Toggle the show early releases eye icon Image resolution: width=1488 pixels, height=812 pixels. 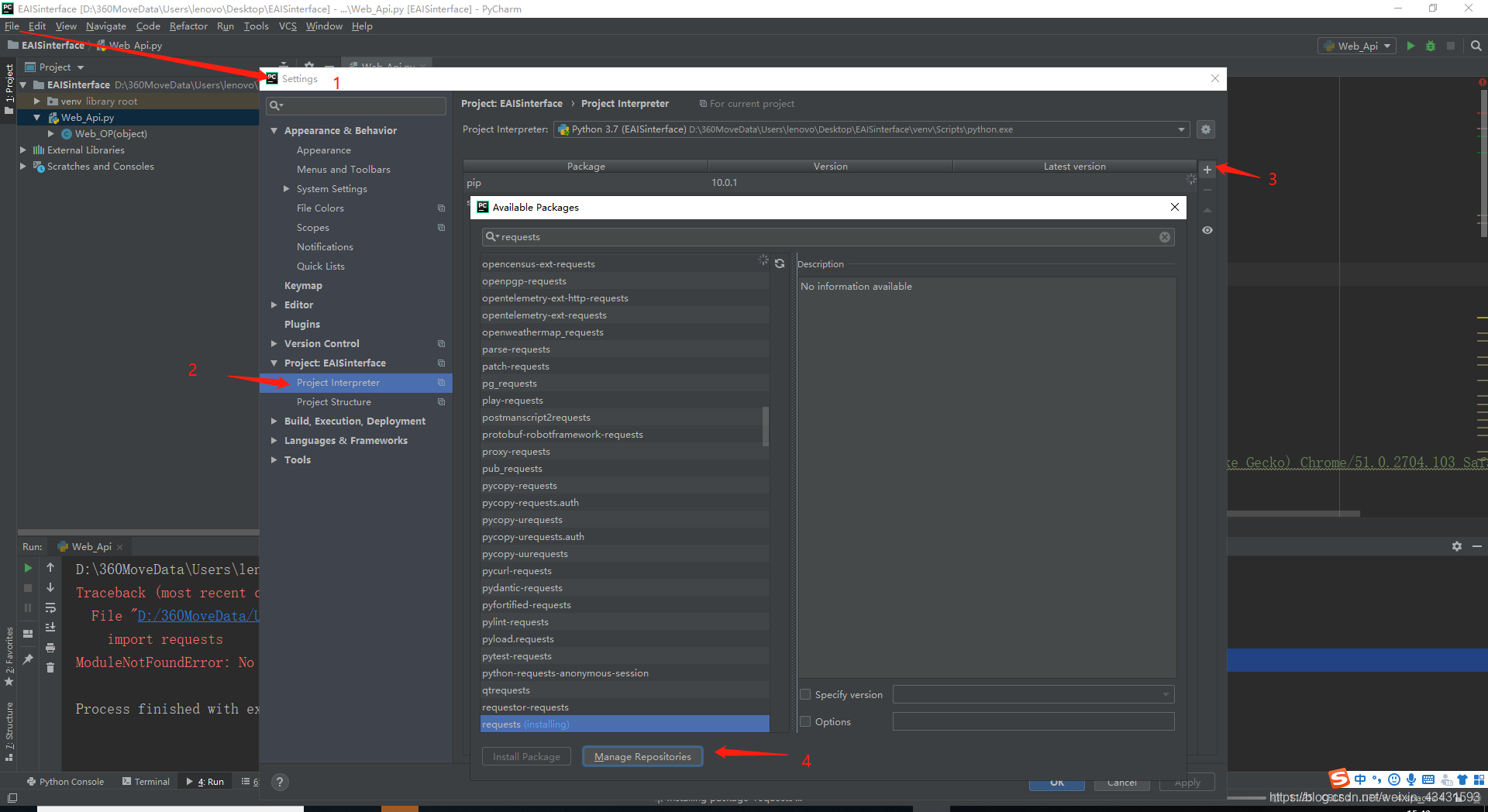pyautogui.click(x=1207, y=230)
